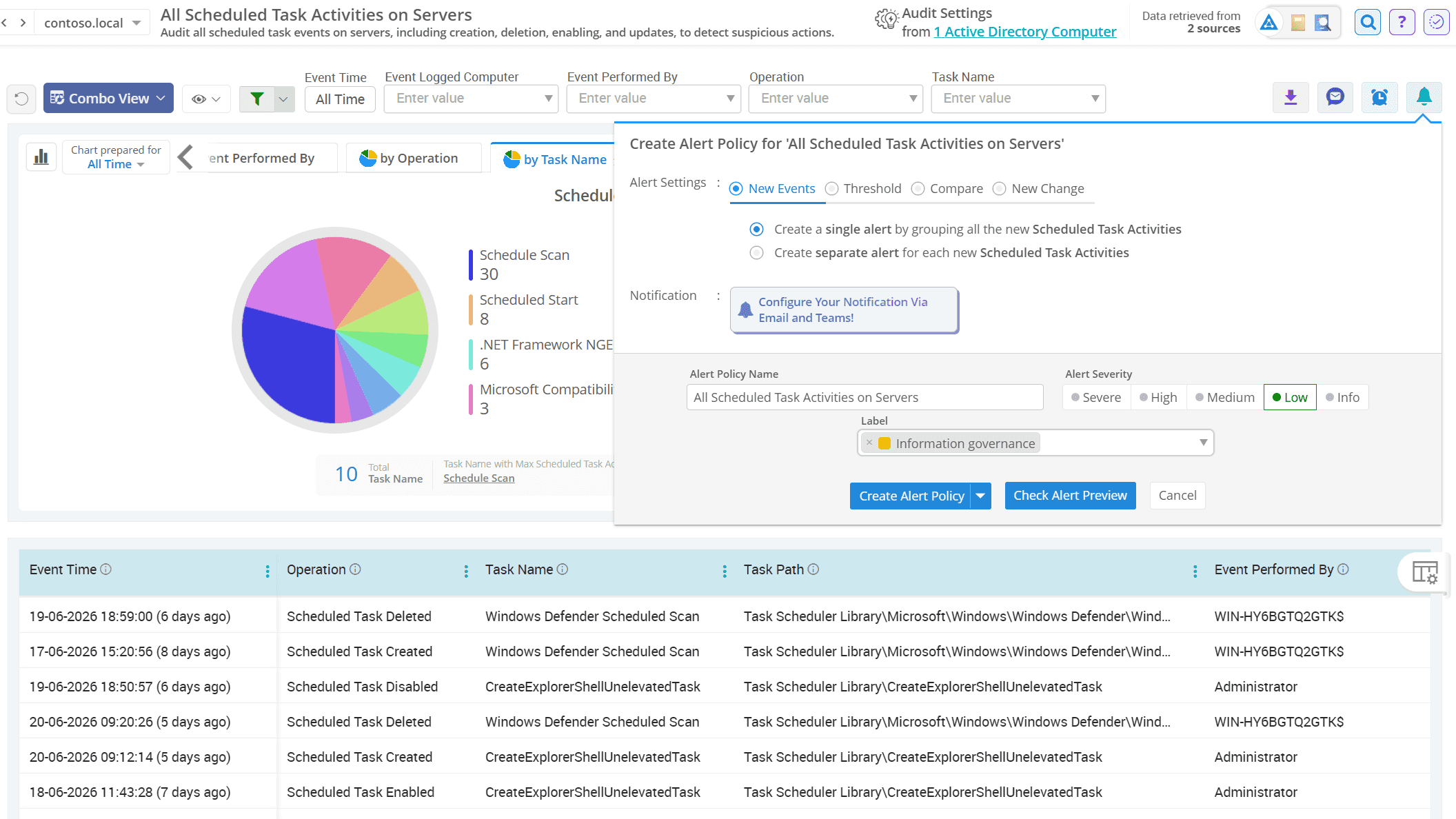Cancel the alert policy creation

click(1177, 496)
